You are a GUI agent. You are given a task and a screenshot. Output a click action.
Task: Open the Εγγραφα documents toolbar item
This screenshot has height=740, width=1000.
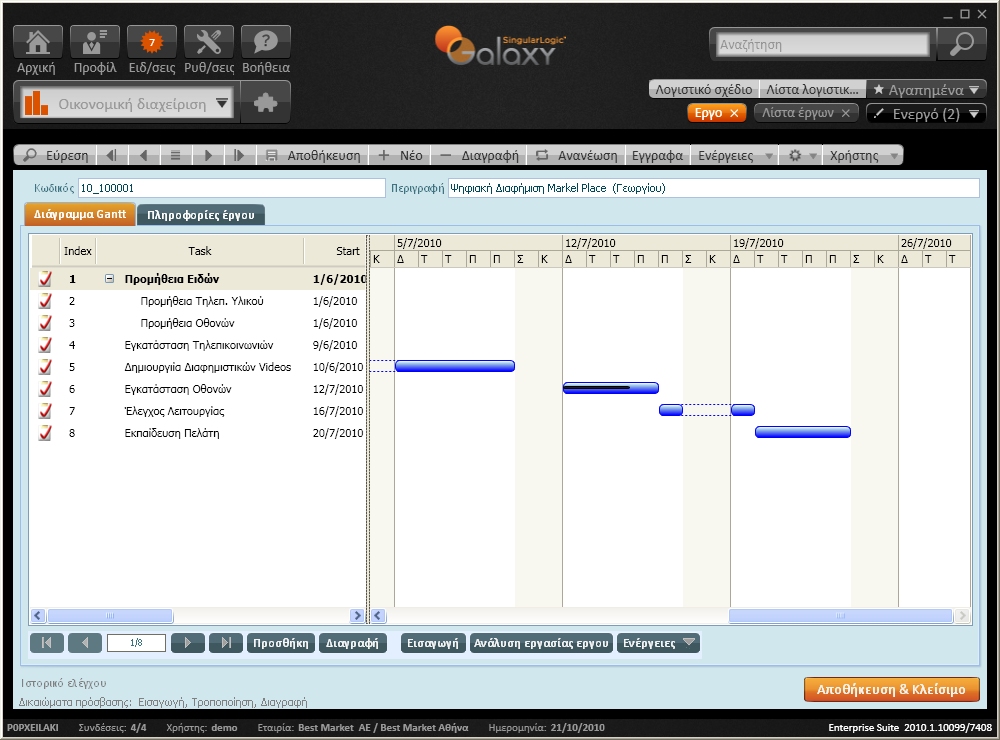[x=657, y=155]
